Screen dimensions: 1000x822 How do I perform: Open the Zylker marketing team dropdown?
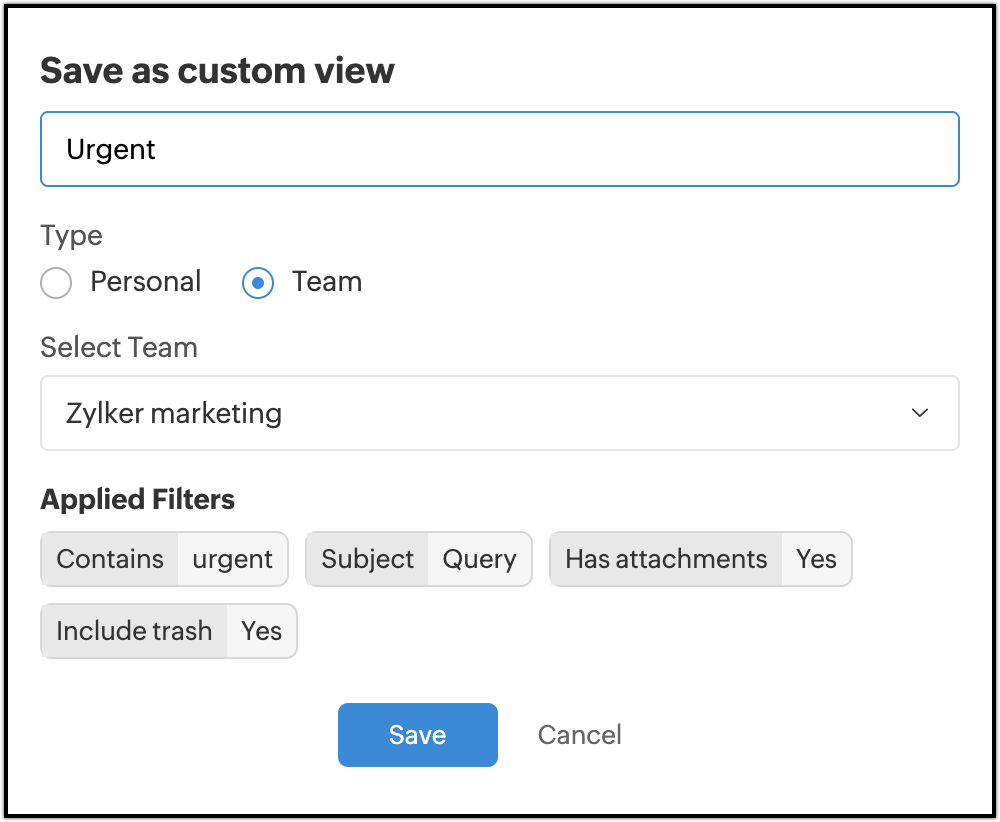500,413
